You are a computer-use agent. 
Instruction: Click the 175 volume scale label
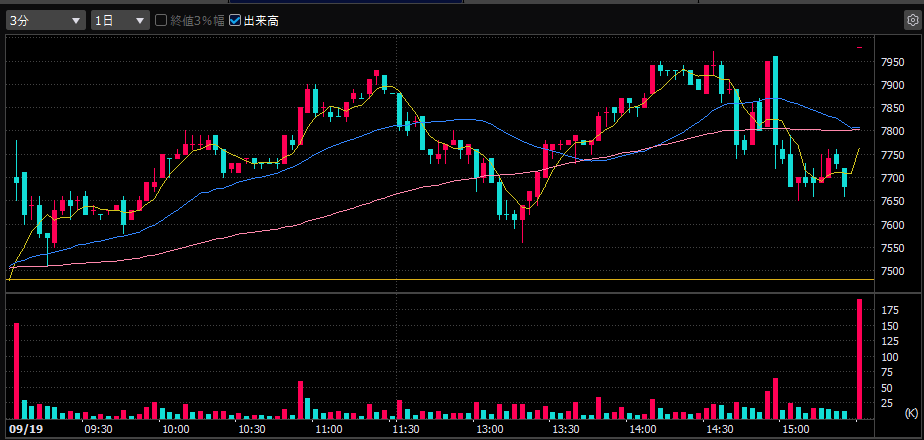coord(888,310)
